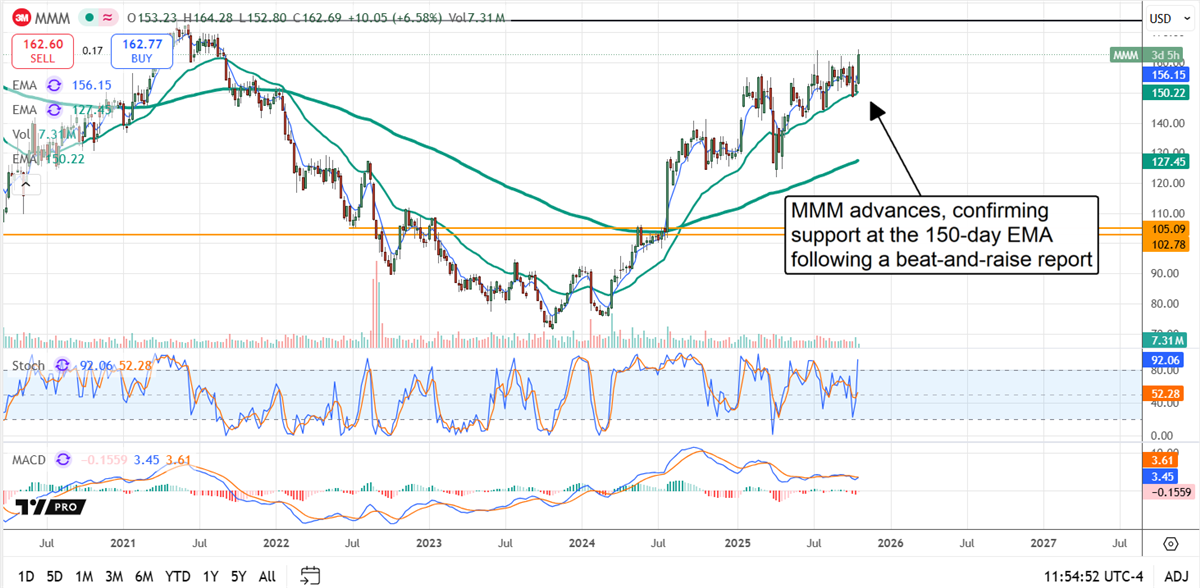Select the All time range
Viewport: 1200px width, 588px height.
click(x=267, y=575)
